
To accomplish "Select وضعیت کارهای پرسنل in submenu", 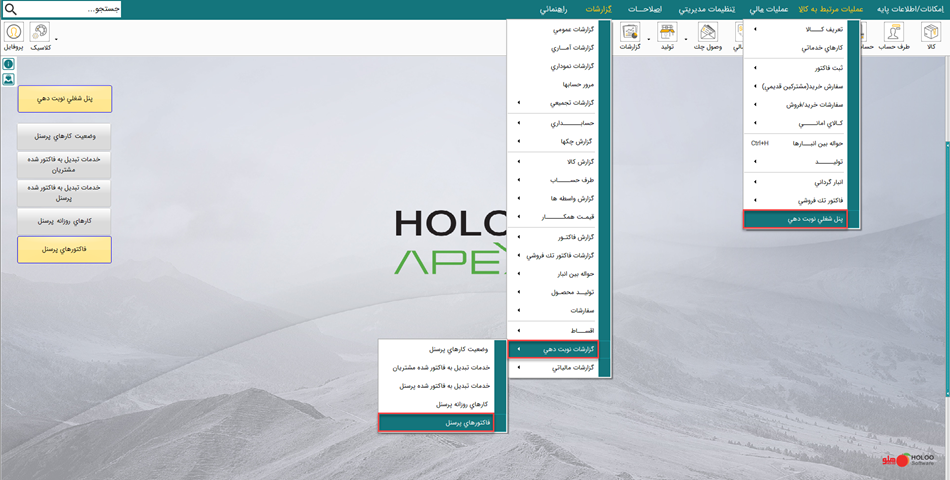I will tap(436, 349).
